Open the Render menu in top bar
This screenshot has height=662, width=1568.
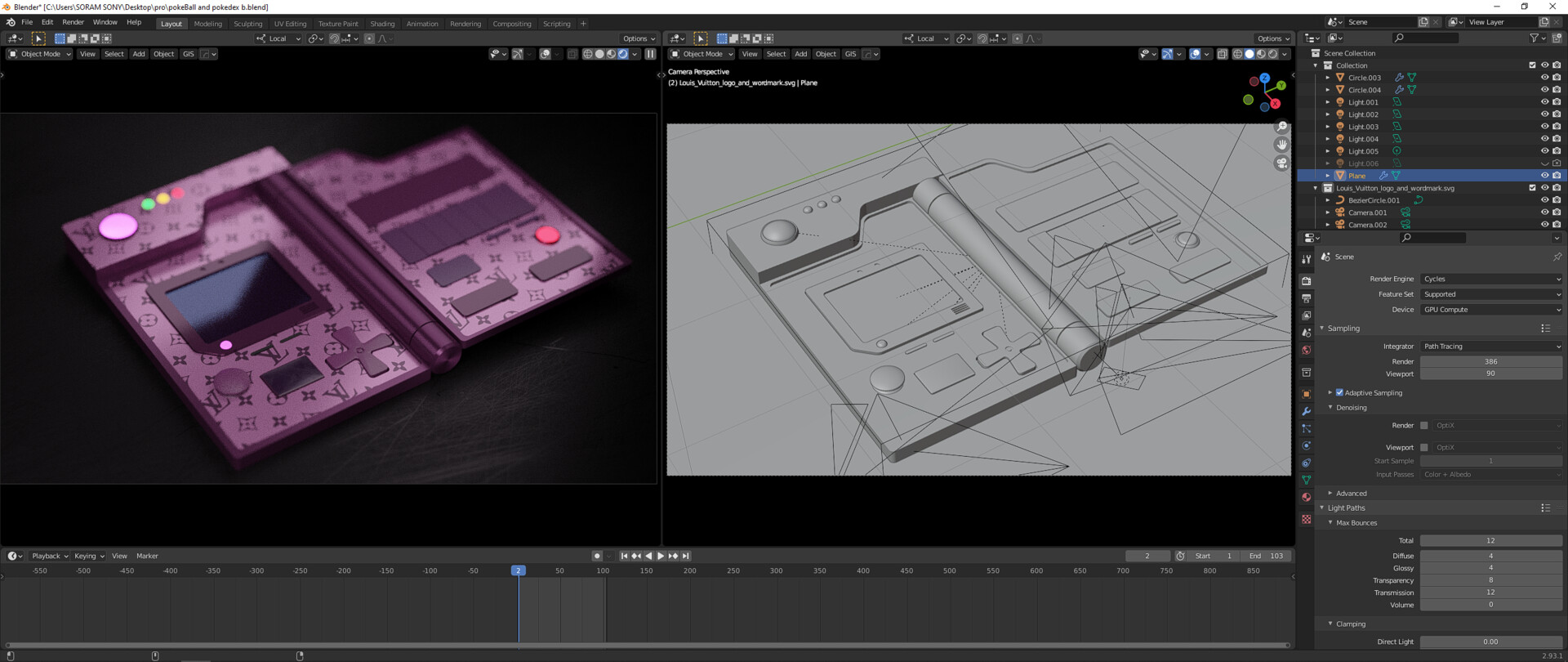pos(73,23)
